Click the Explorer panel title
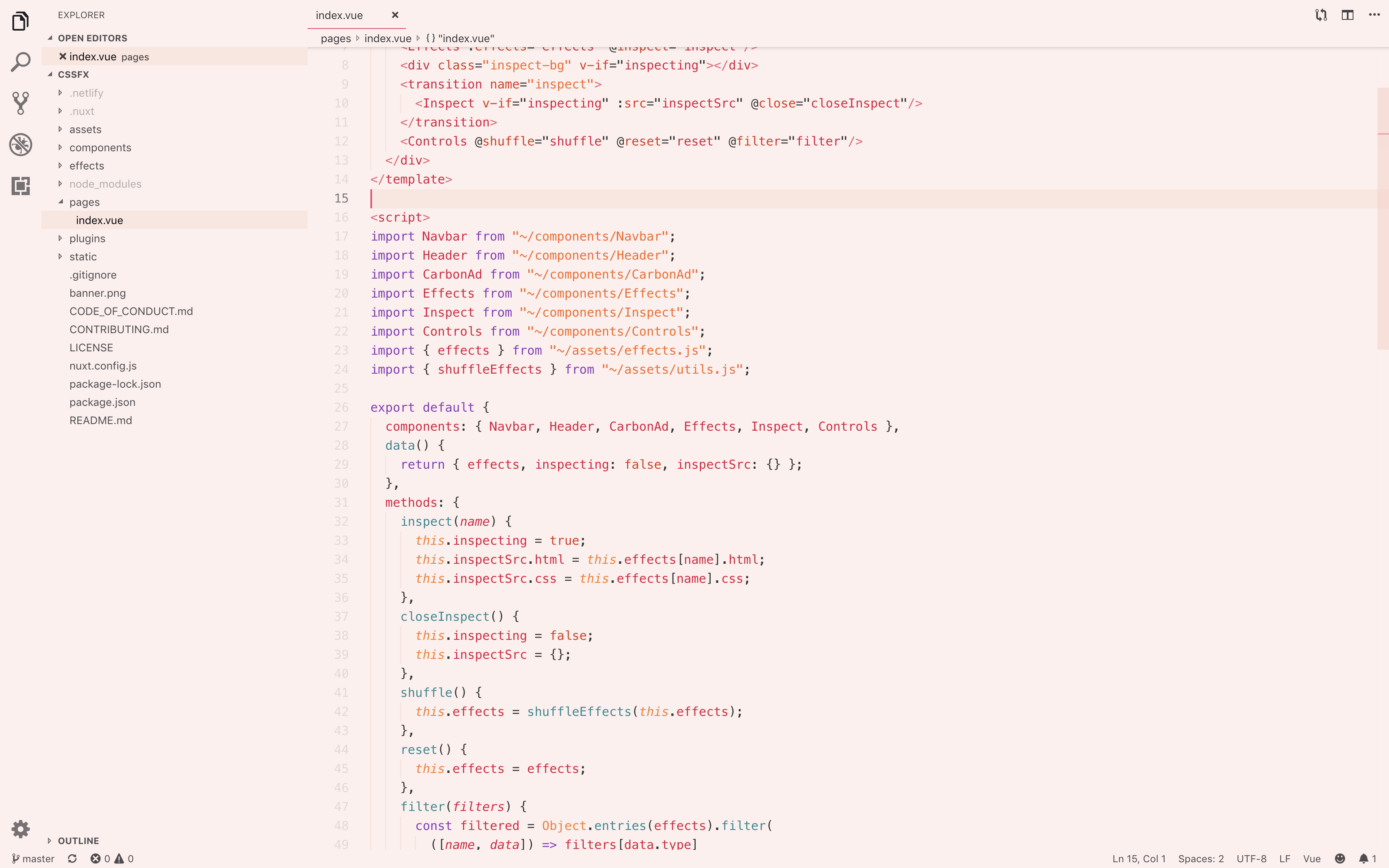 [x=81, y=15]
